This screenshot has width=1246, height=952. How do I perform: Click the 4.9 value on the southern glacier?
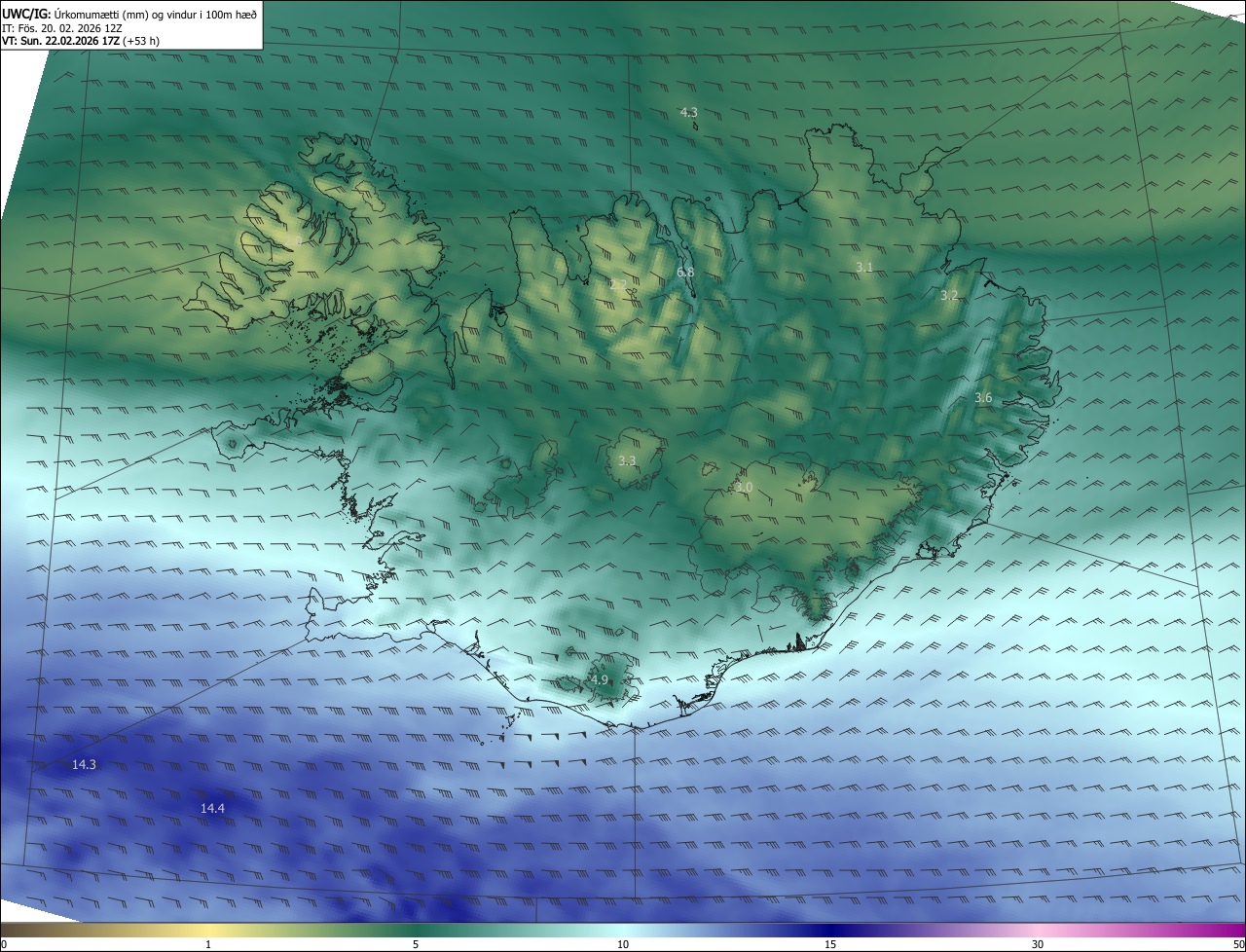pyautogui.click(x=599, y=680)
